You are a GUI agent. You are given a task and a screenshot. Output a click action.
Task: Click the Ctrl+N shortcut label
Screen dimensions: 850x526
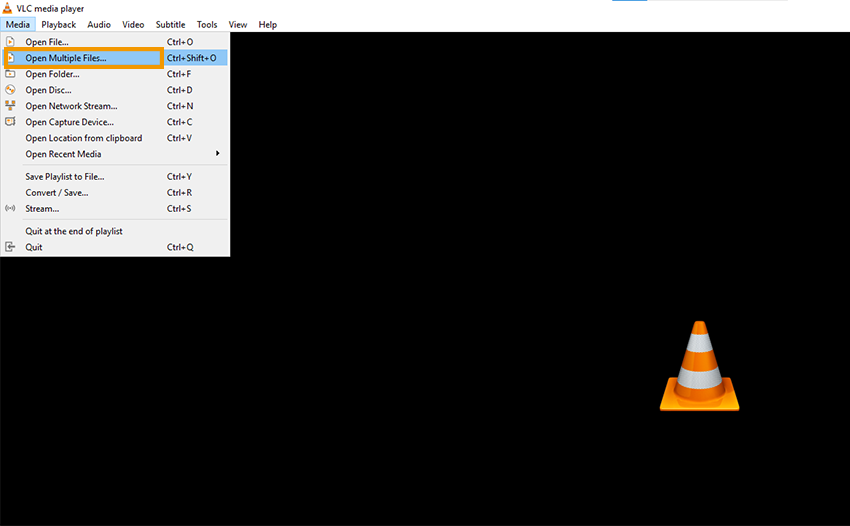(x=180, y=106)
